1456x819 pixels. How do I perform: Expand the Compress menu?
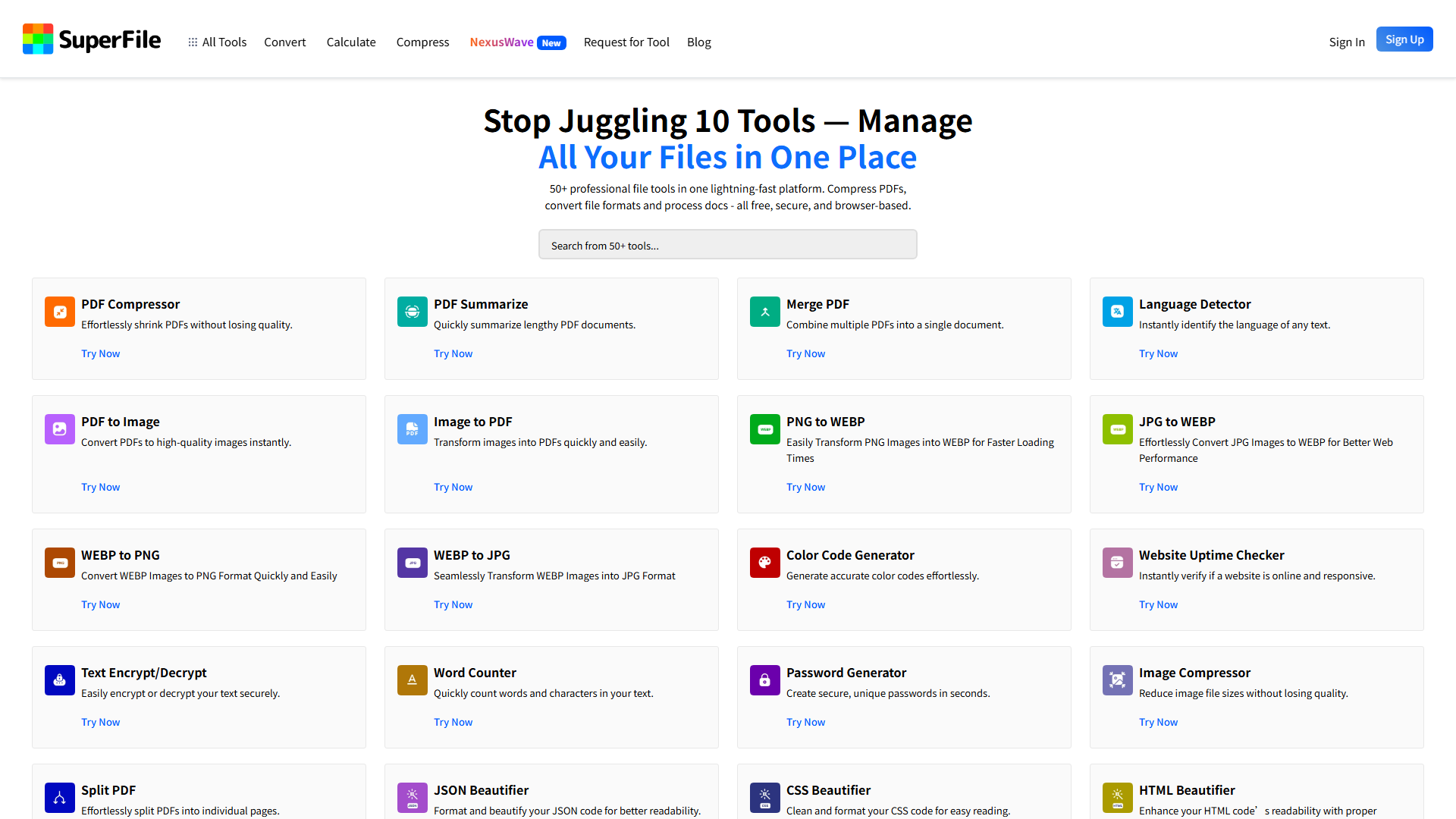pyautogui.click(x=422, y=42)
